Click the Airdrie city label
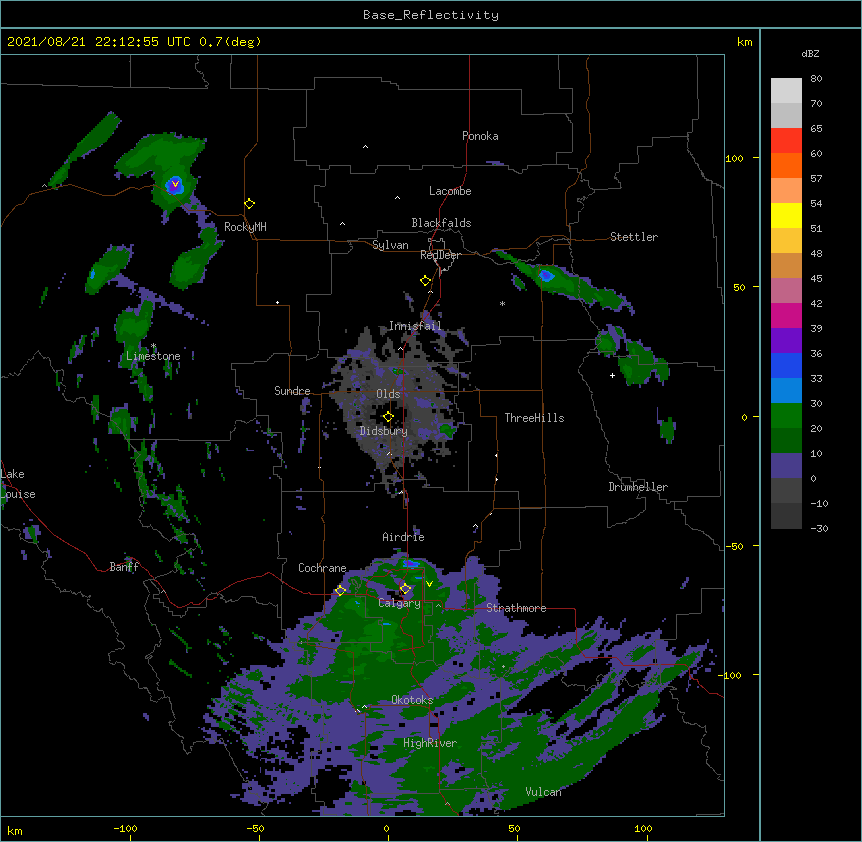This screenshot has height=842, width=862. coord(404,537)
